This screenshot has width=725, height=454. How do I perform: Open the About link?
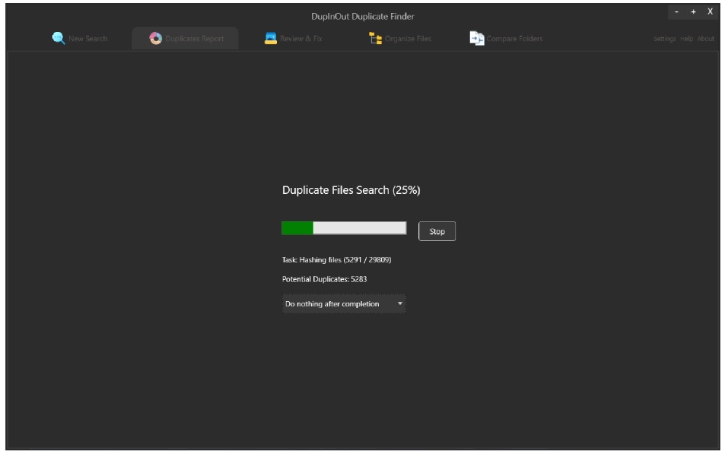tap(706, 39)
